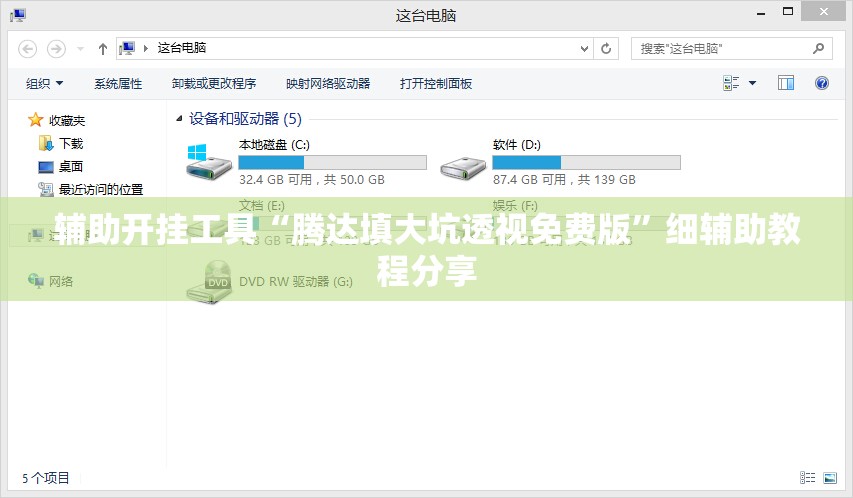Minimize the 这台电脑 window
This screenshot has height=498, width=853.
tap(761, 13)
